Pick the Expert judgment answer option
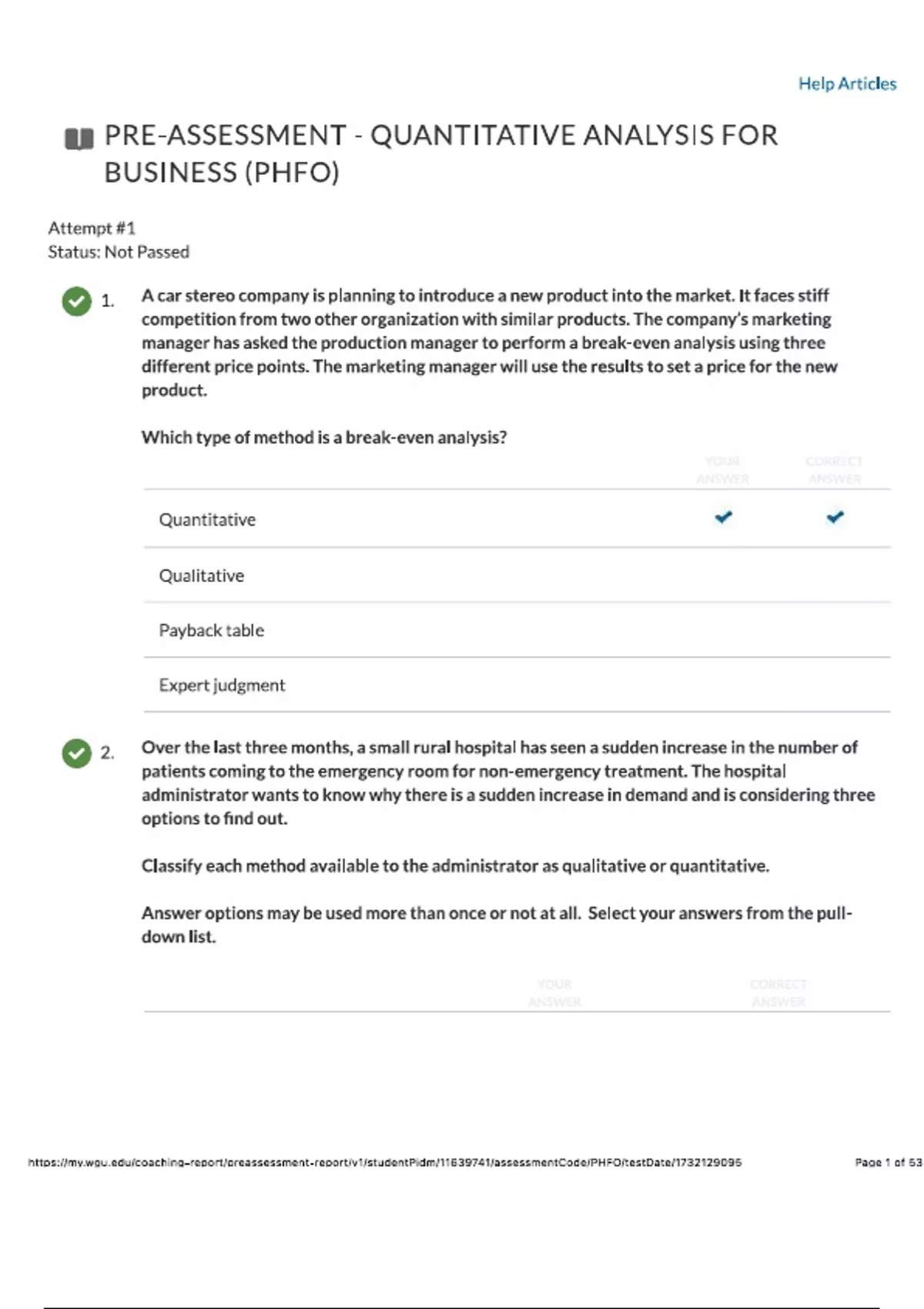Screen dimensions: 924x1309 (x=222, y=685)
